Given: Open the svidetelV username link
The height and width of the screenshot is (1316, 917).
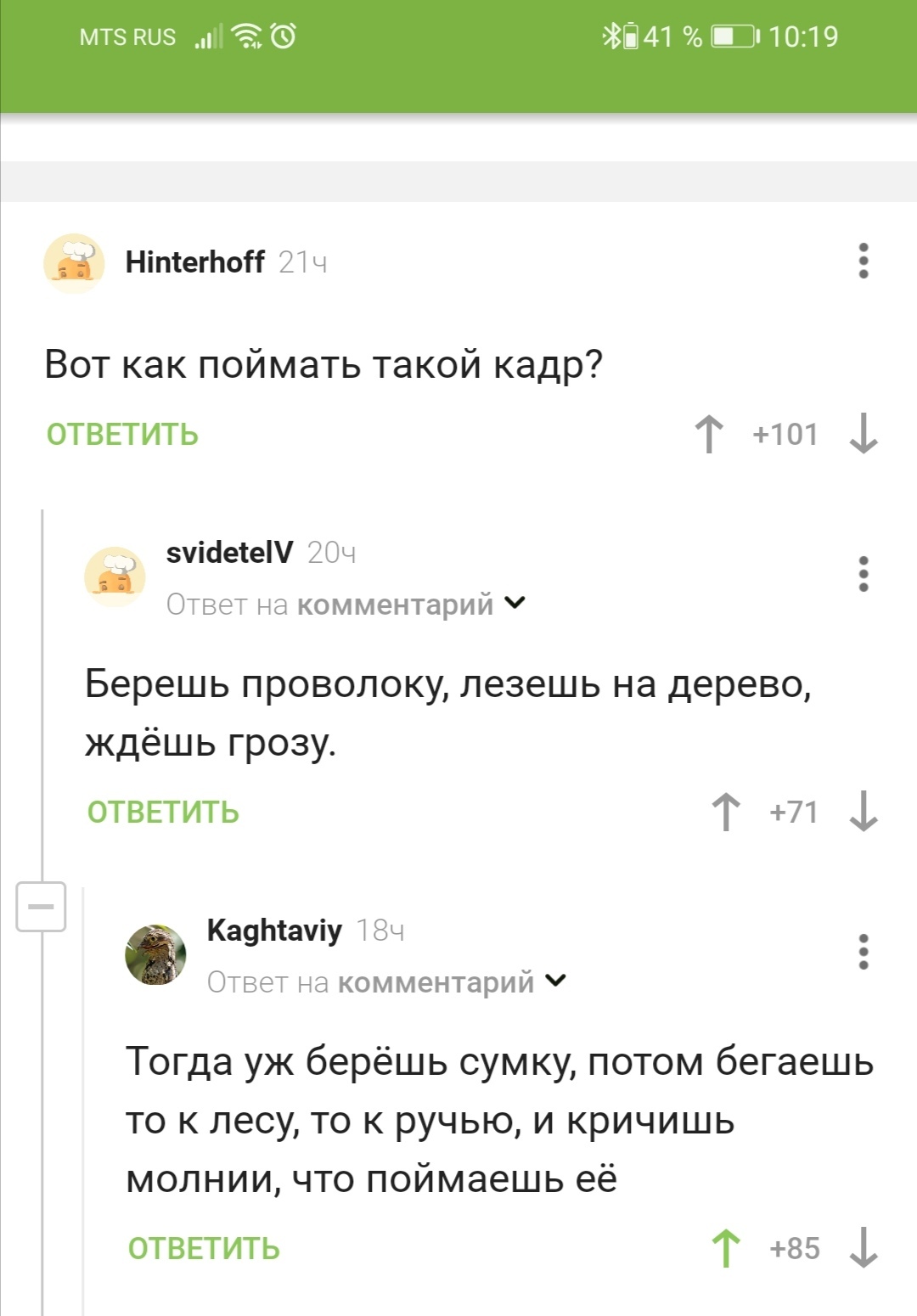Looking at the screenshot, I should click(x=229, y=553).
